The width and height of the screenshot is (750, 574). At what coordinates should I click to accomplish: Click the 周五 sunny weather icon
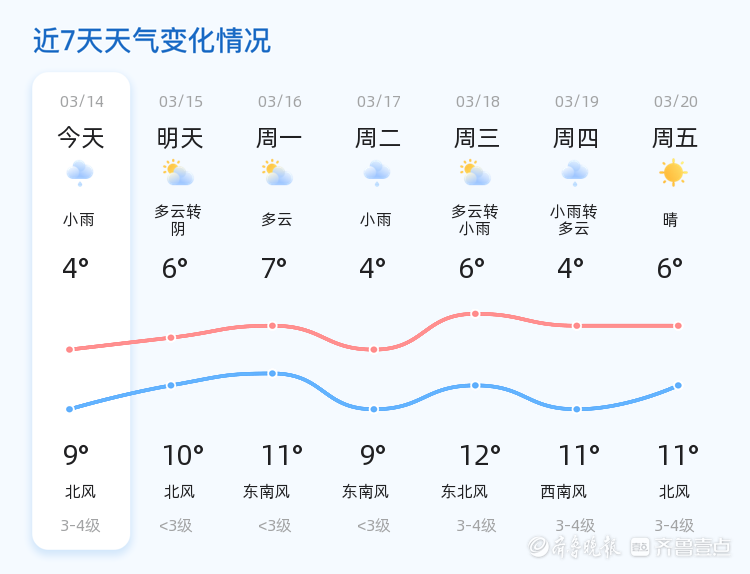tap(673, 173)
